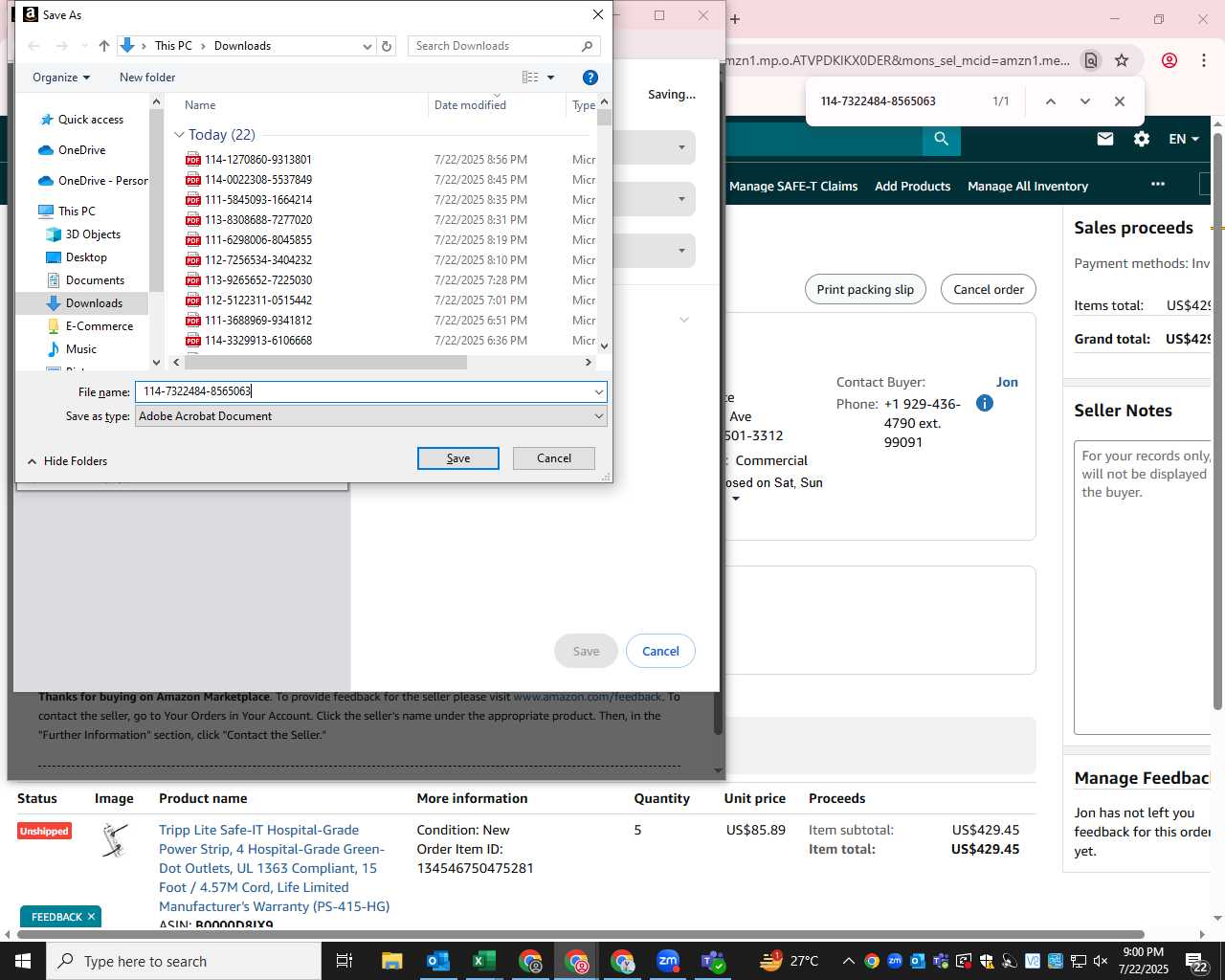The width and height of the screenshot is (1225, 980).
Task: Open E-Commerce folder in navigation pane
Action: click(x=100, y=326)
